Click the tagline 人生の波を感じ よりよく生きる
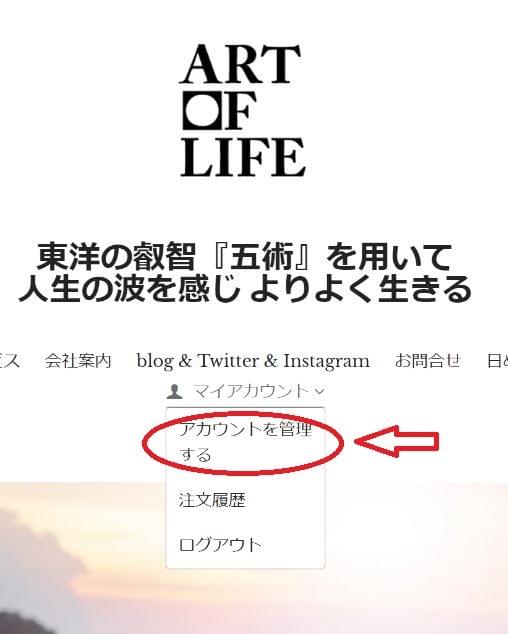The image size is (508, 634). tap(245, 289)
